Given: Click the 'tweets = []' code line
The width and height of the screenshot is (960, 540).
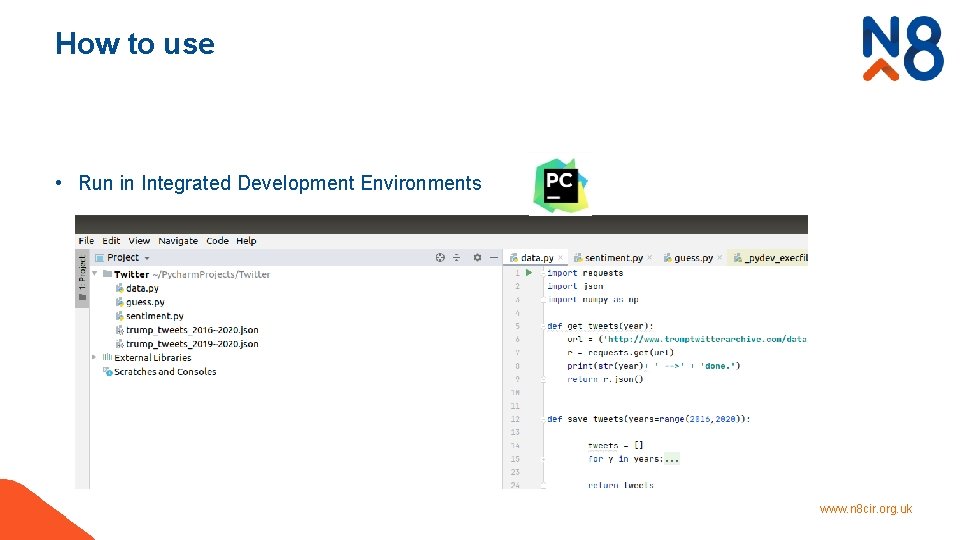Looking at the screenshot, I should (x=615, y=446).
